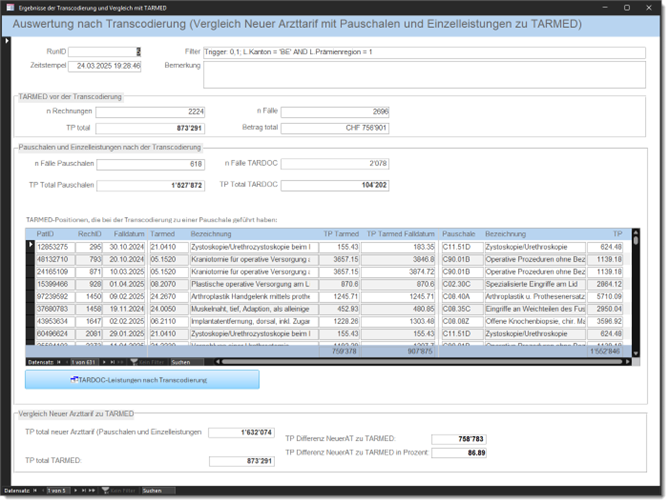Select PatID cell 15399466
This screenshot has width=669, height=503.
[x=55, y=284]
